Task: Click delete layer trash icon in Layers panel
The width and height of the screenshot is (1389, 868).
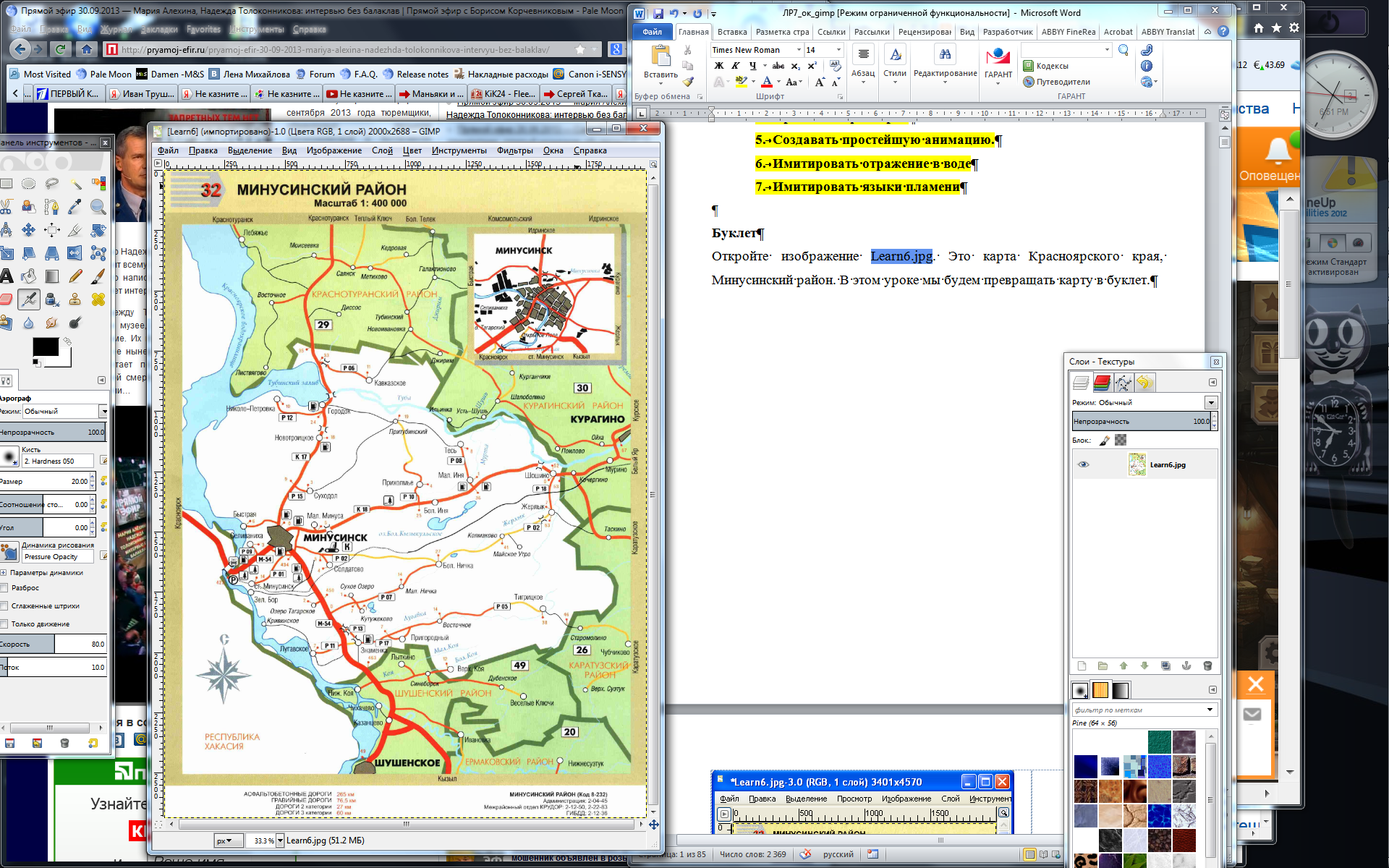Action: pyautogui.click(x=1207, y=665)
